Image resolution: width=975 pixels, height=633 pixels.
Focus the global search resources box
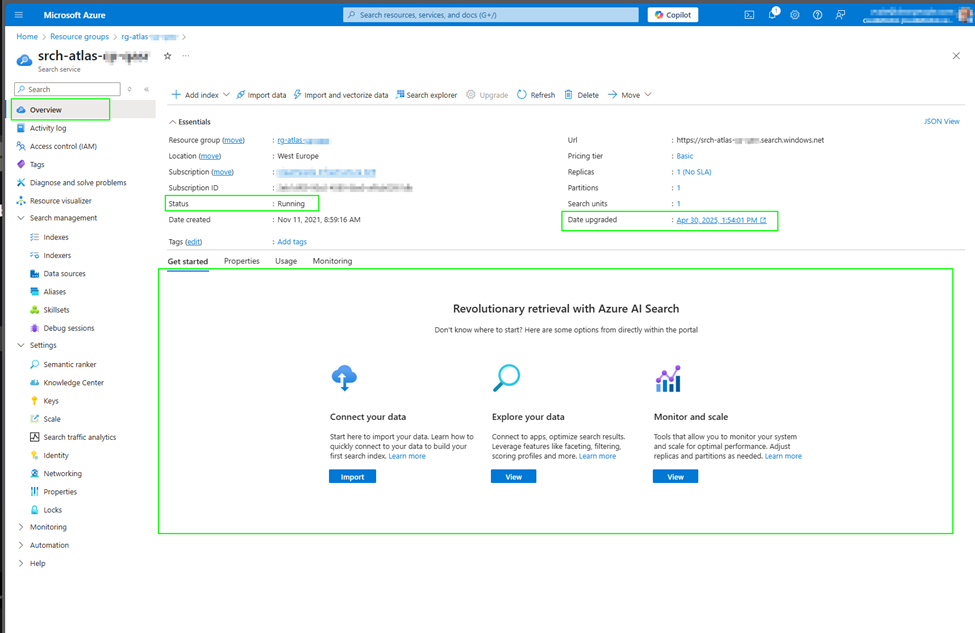[x=491, y=15]
